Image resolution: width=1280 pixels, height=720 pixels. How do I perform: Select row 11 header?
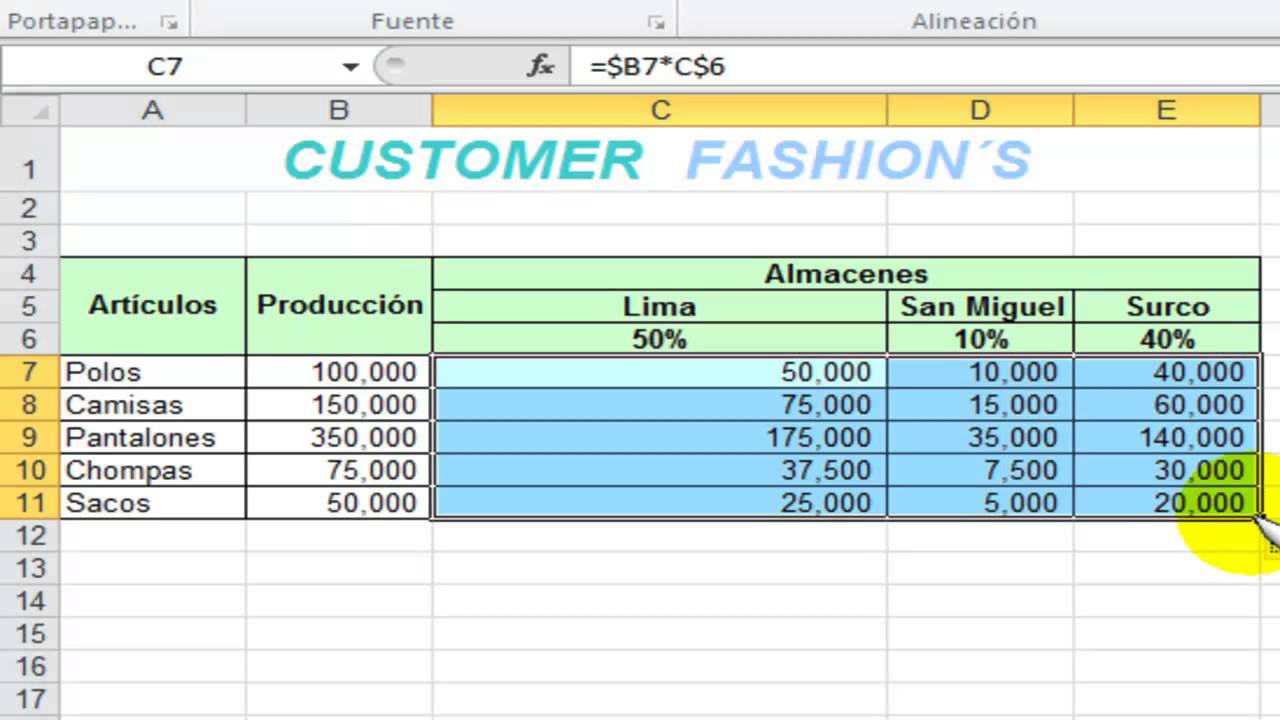tap(30, 503)
